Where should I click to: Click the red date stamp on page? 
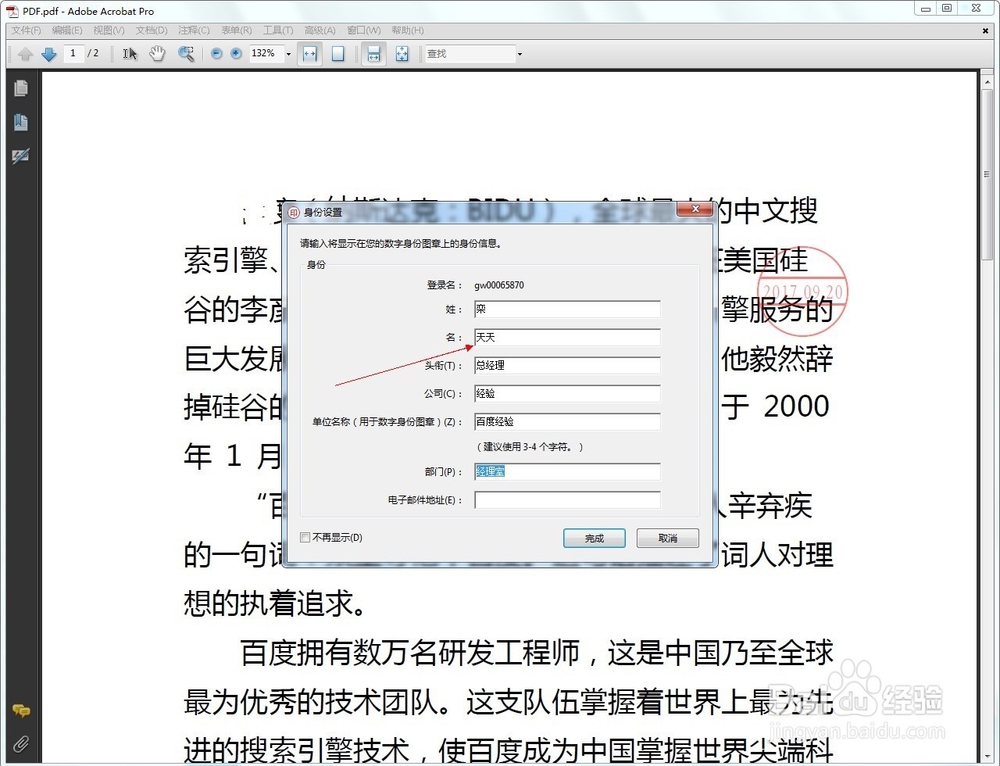pos(802,291)
